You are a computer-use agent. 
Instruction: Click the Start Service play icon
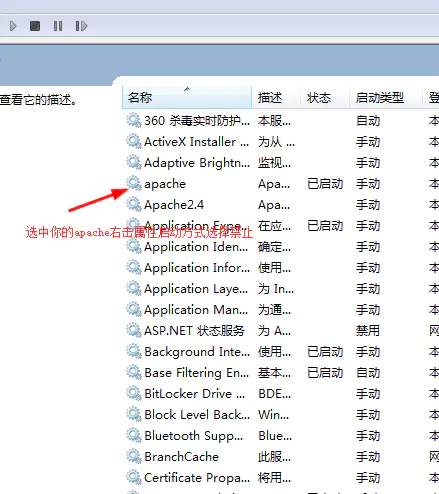[13, 26]
